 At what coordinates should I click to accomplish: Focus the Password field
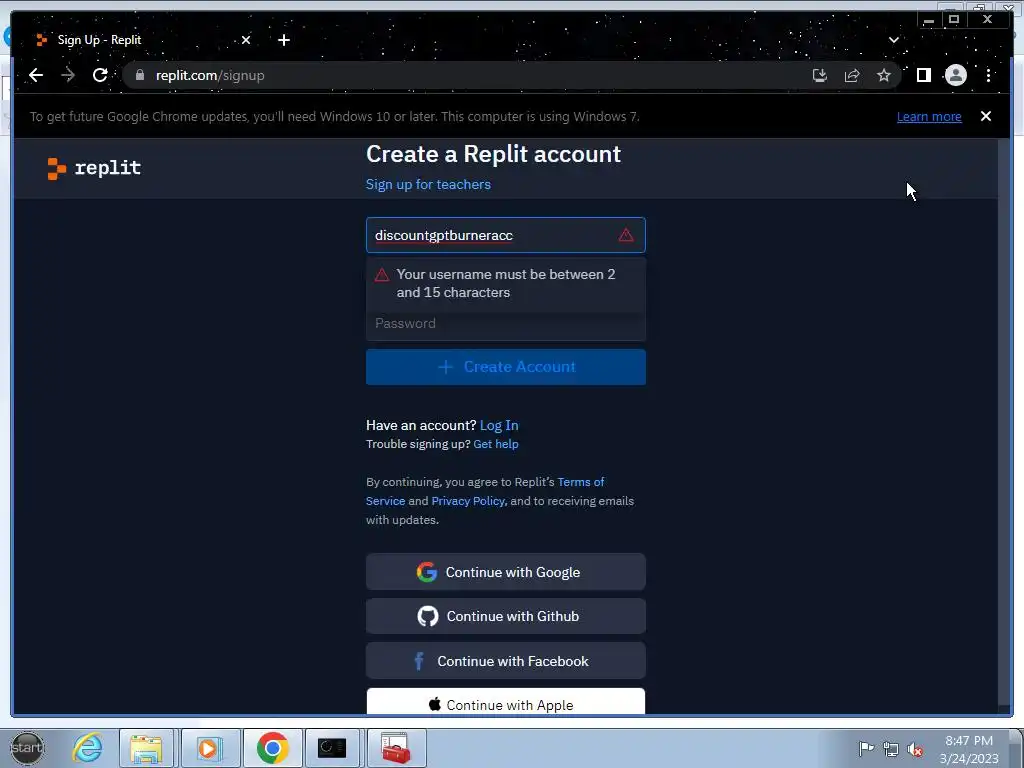[x=505, y=324]
